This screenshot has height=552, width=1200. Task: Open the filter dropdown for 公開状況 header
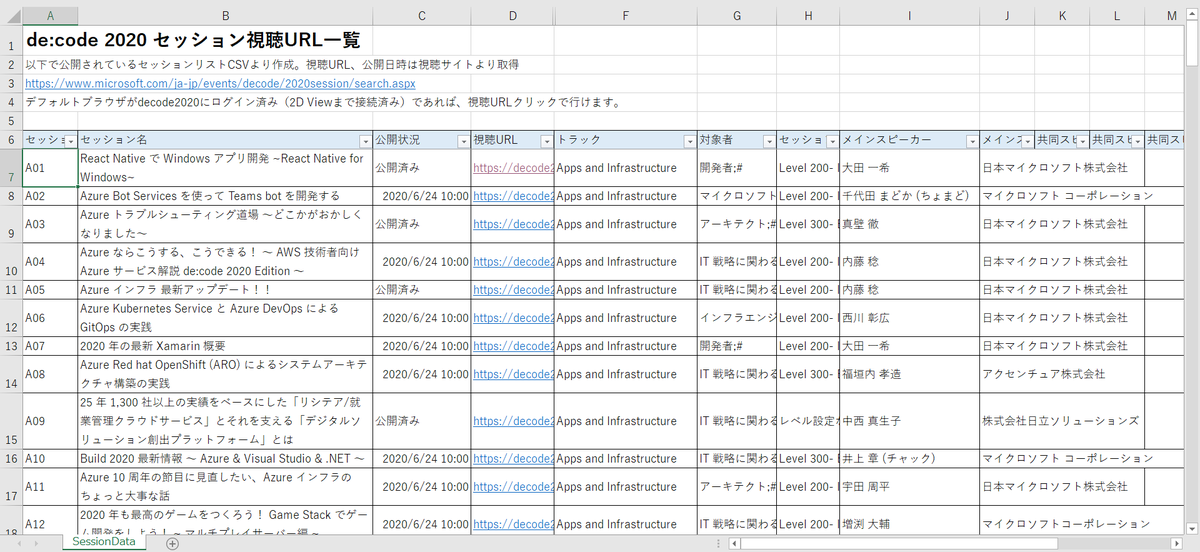[x=462, y=141]
